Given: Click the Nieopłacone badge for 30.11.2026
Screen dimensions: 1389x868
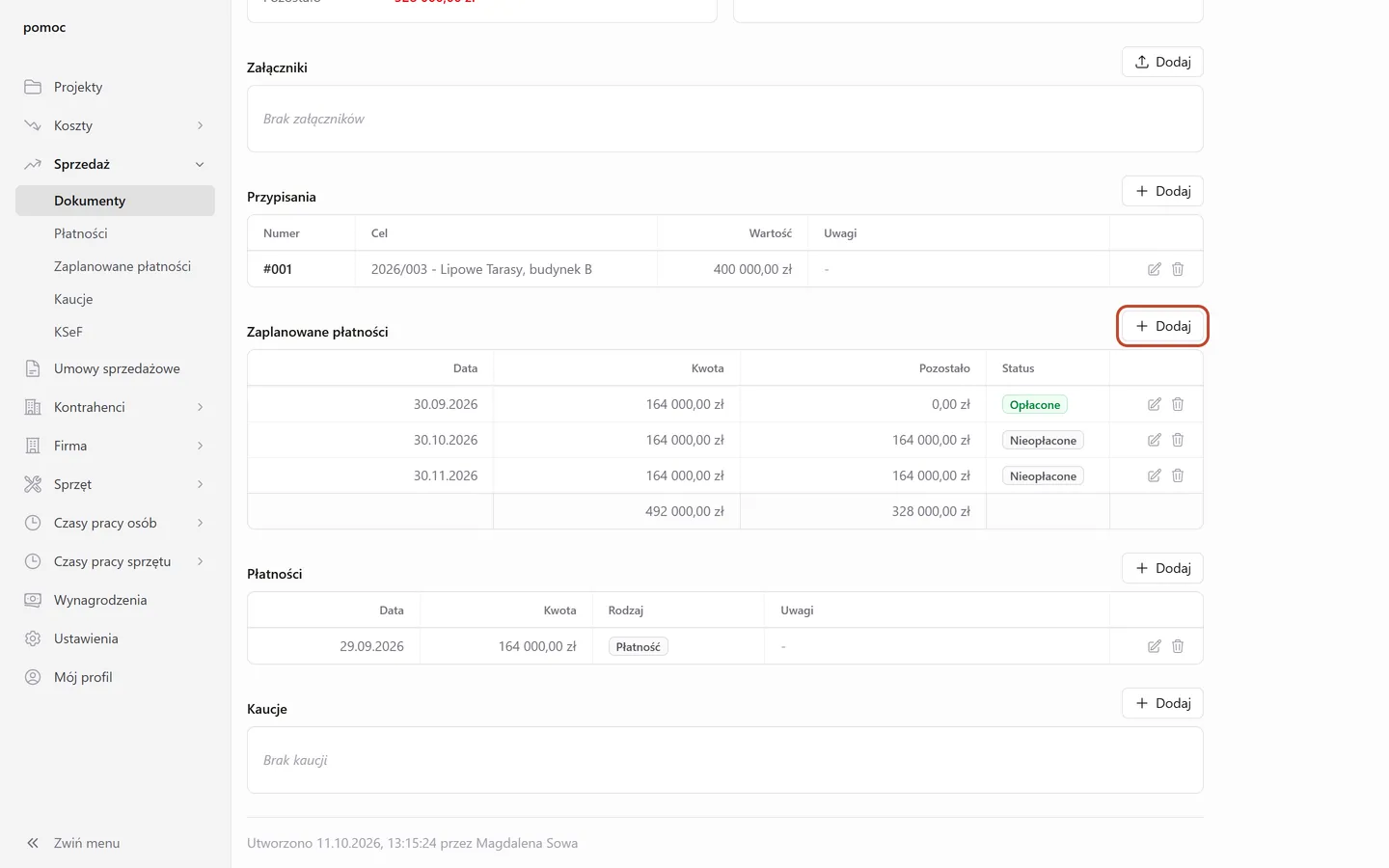Looking at the screenshot, I should click(x=1043, y=476).
